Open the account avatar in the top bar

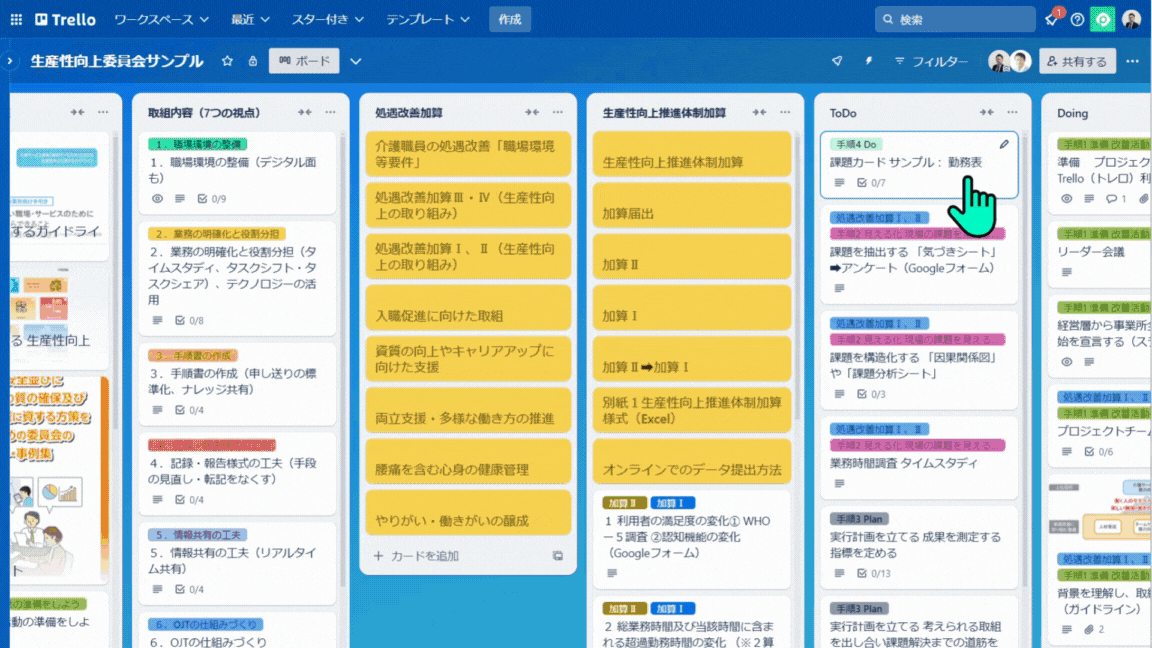pos(1131,20)
